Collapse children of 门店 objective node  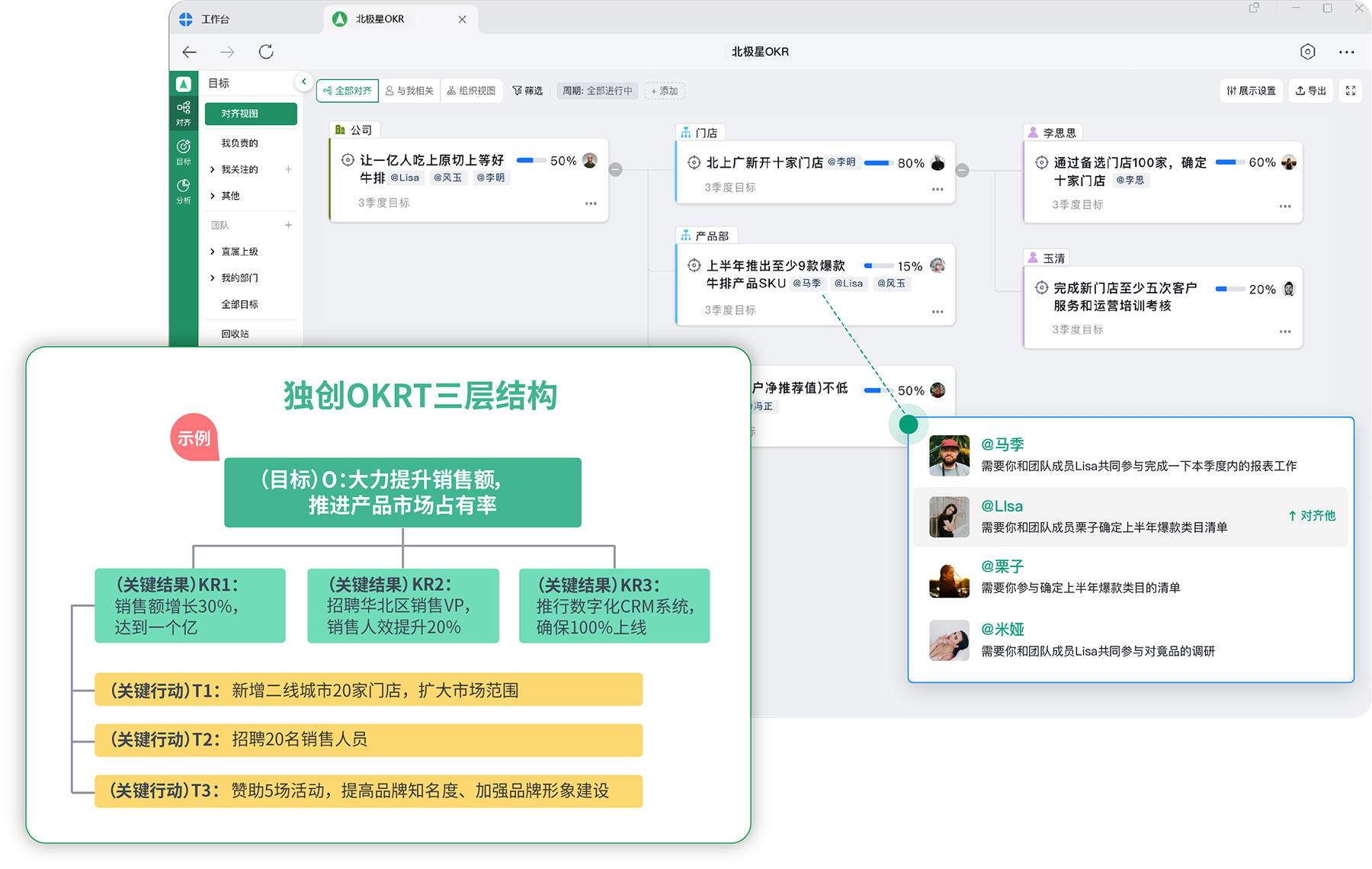[x=963, y=171]
